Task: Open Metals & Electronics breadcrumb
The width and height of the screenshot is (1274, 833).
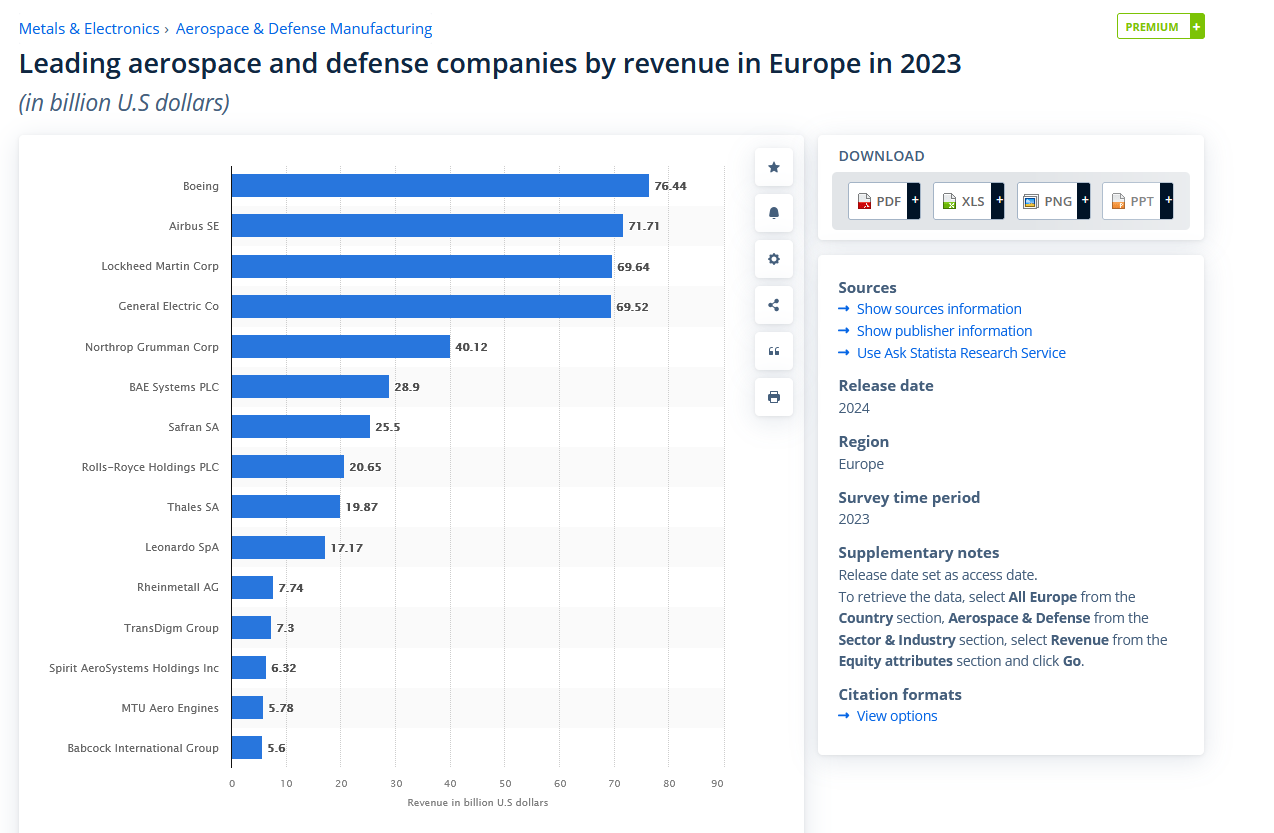Action: click(x=89, y=29)
